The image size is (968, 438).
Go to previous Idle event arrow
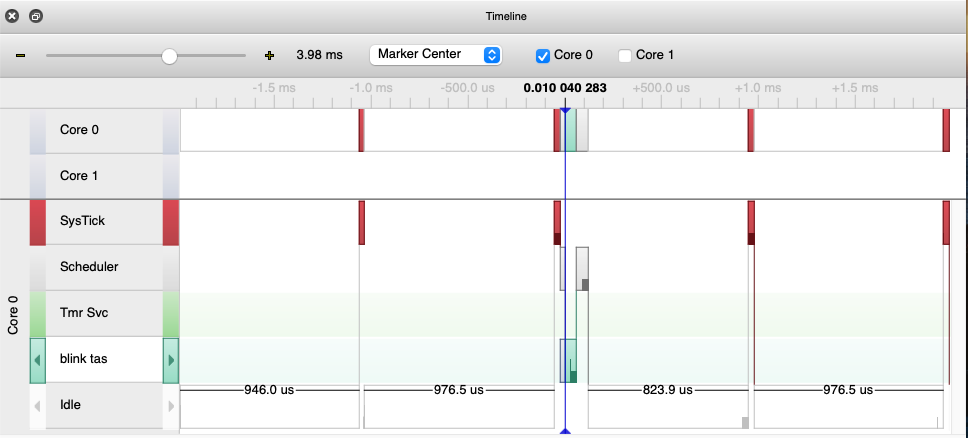(x=38, y=406)
